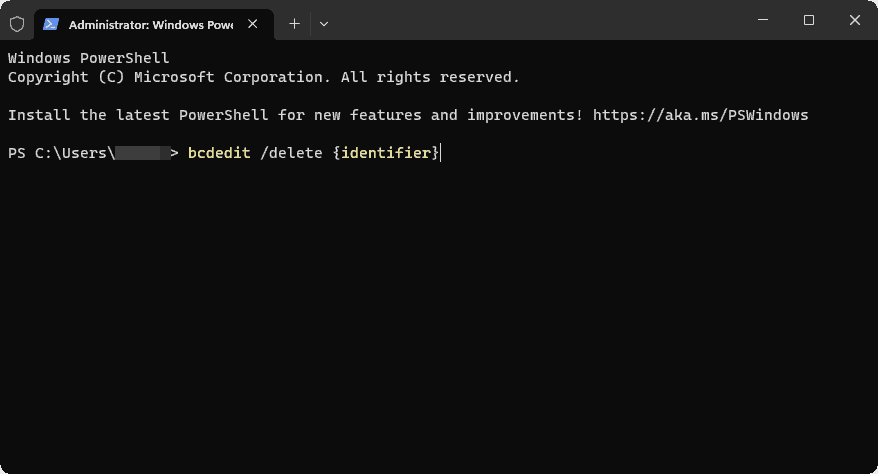The width and height of the screenshot is (878, 474).
Task: Minimize the terminal window
Action: point(763,20)
